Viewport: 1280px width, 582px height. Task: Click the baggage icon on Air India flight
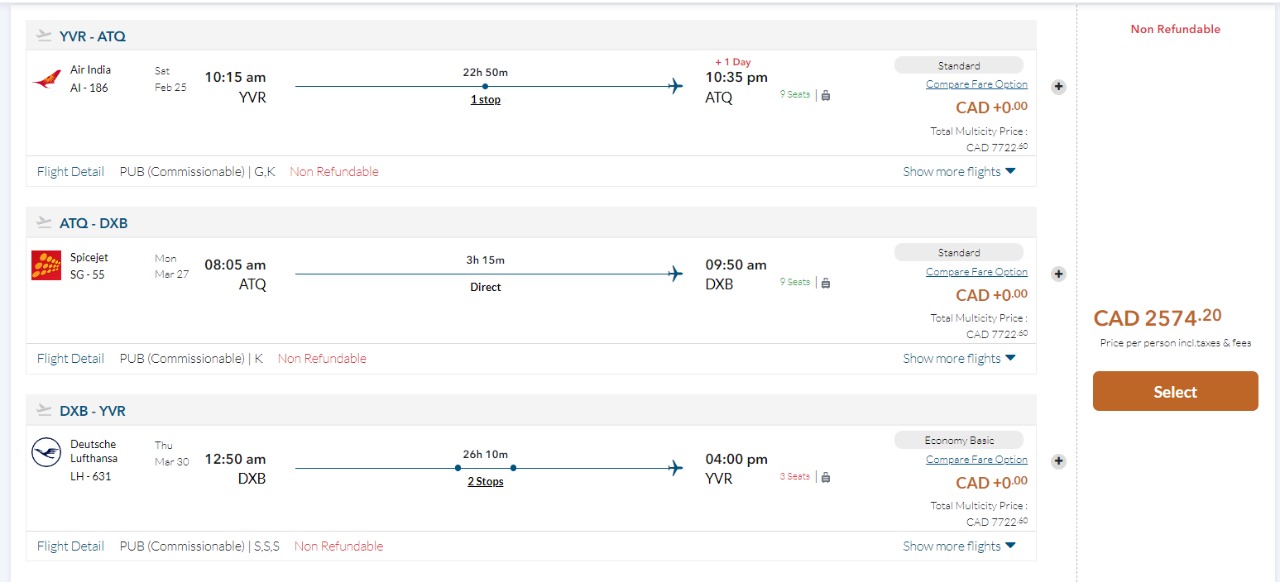click(x=826, y=95)
